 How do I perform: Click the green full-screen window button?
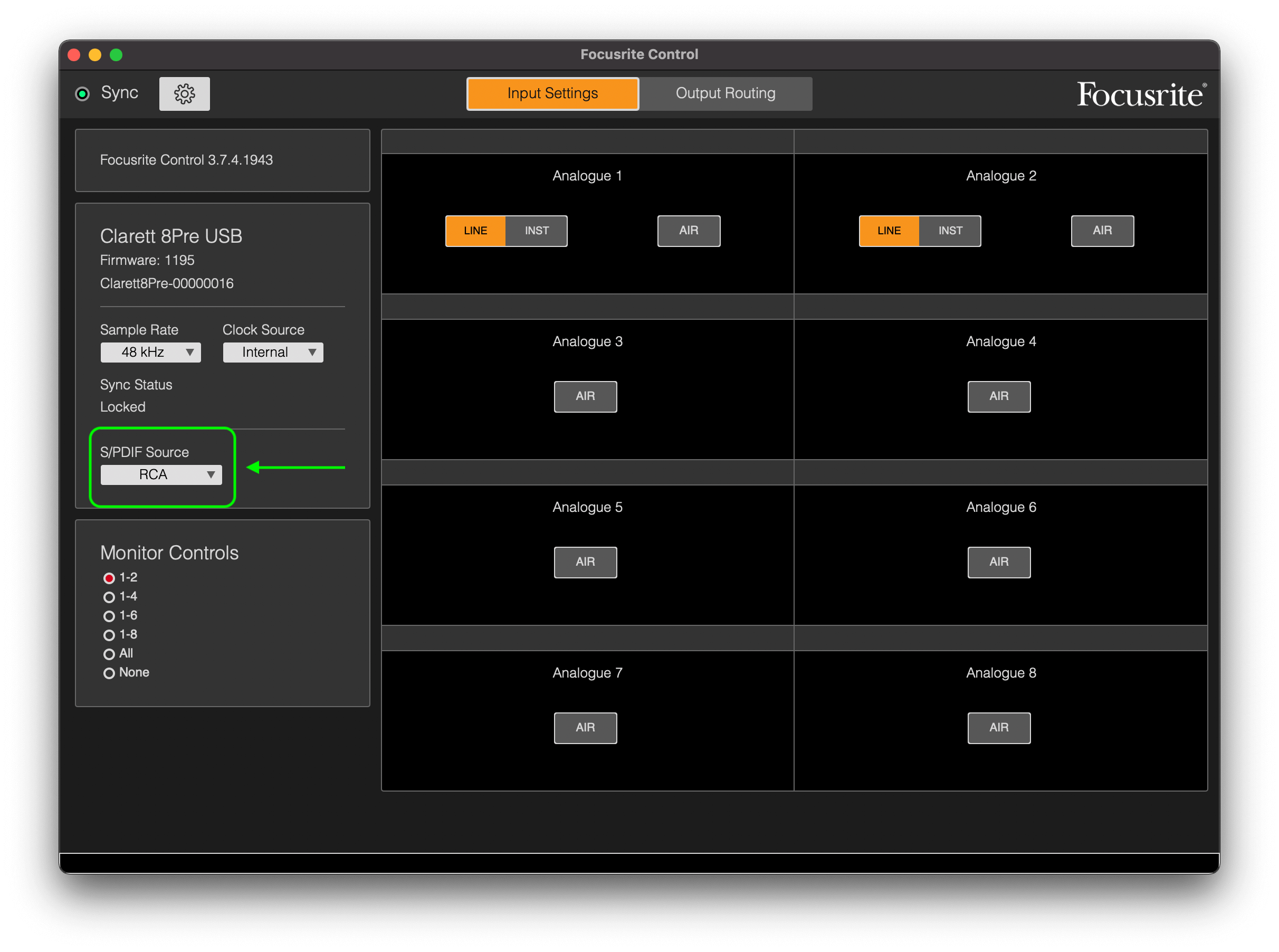(116, 55)
